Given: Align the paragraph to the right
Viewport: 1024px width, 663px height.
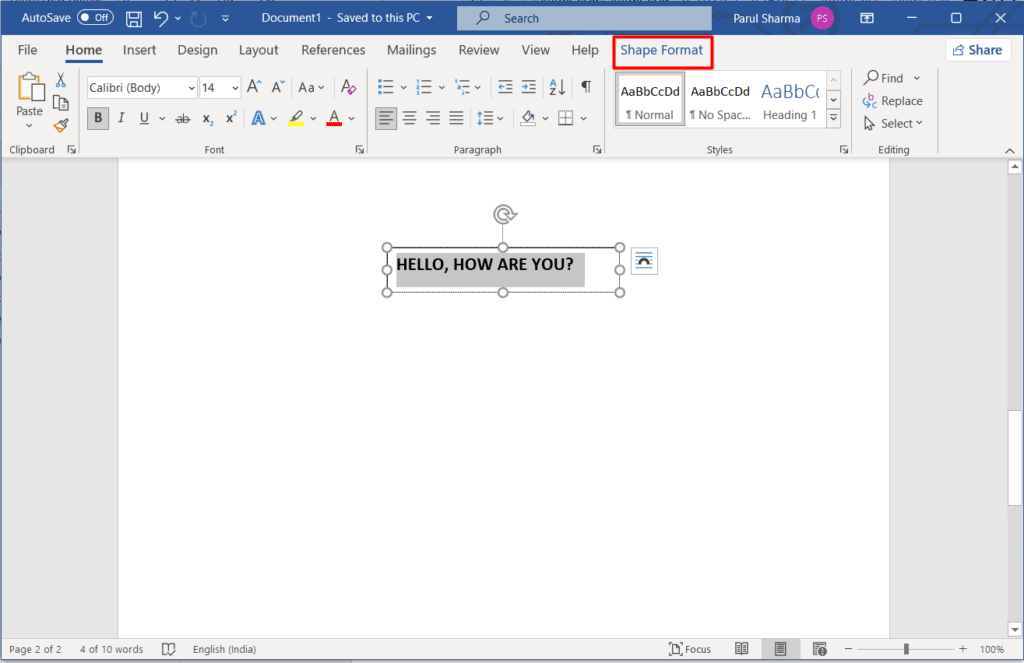Looking at the screenshot, I should (433, 118).
